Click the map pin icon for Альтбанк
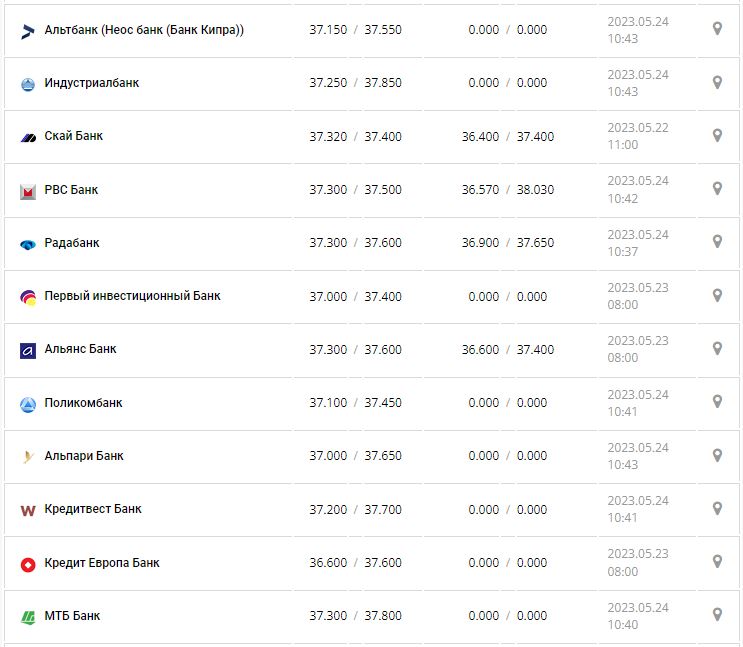This screenshot has width=743, height=647. 717,29
